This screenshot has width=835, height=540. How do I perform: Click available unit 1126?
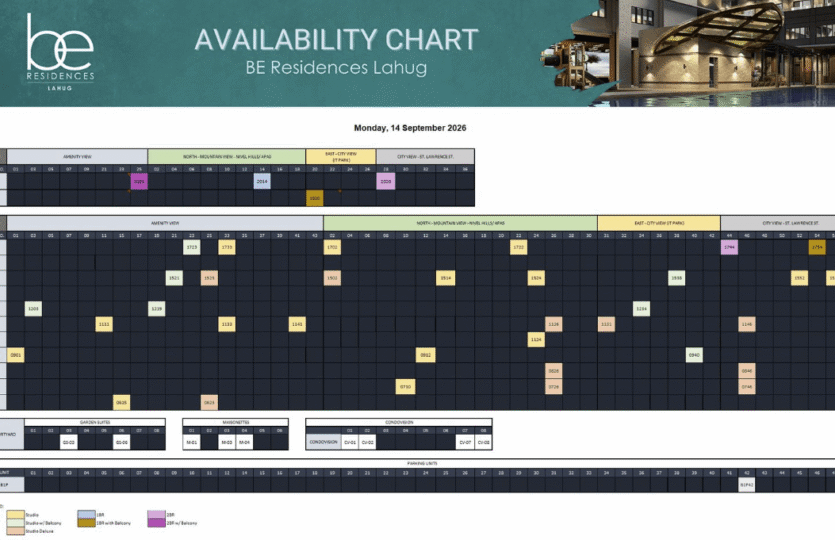(554, 324)
